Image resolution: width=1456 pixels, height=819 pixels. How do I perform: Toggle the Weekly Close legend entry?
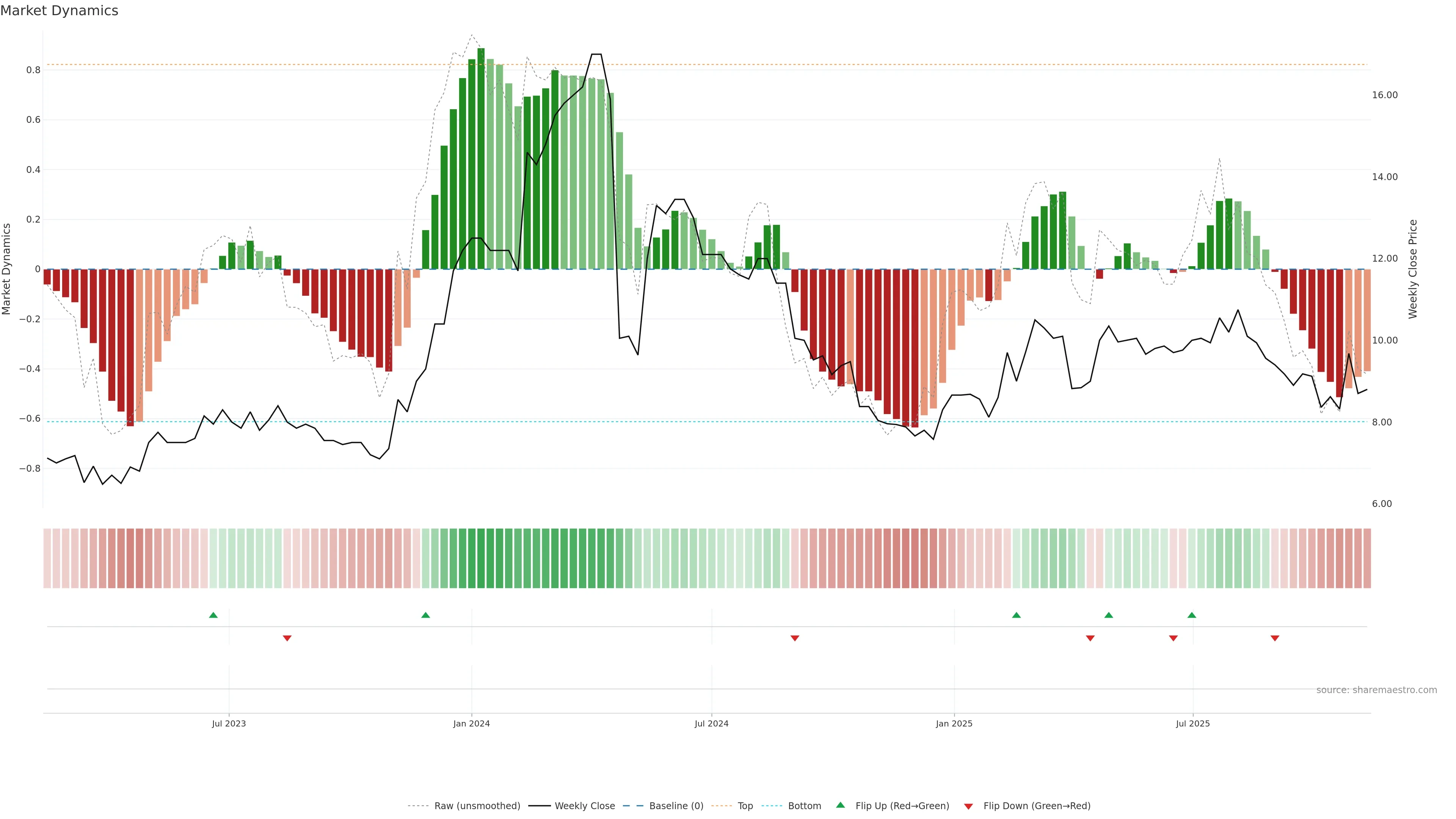tap(584, 806)
